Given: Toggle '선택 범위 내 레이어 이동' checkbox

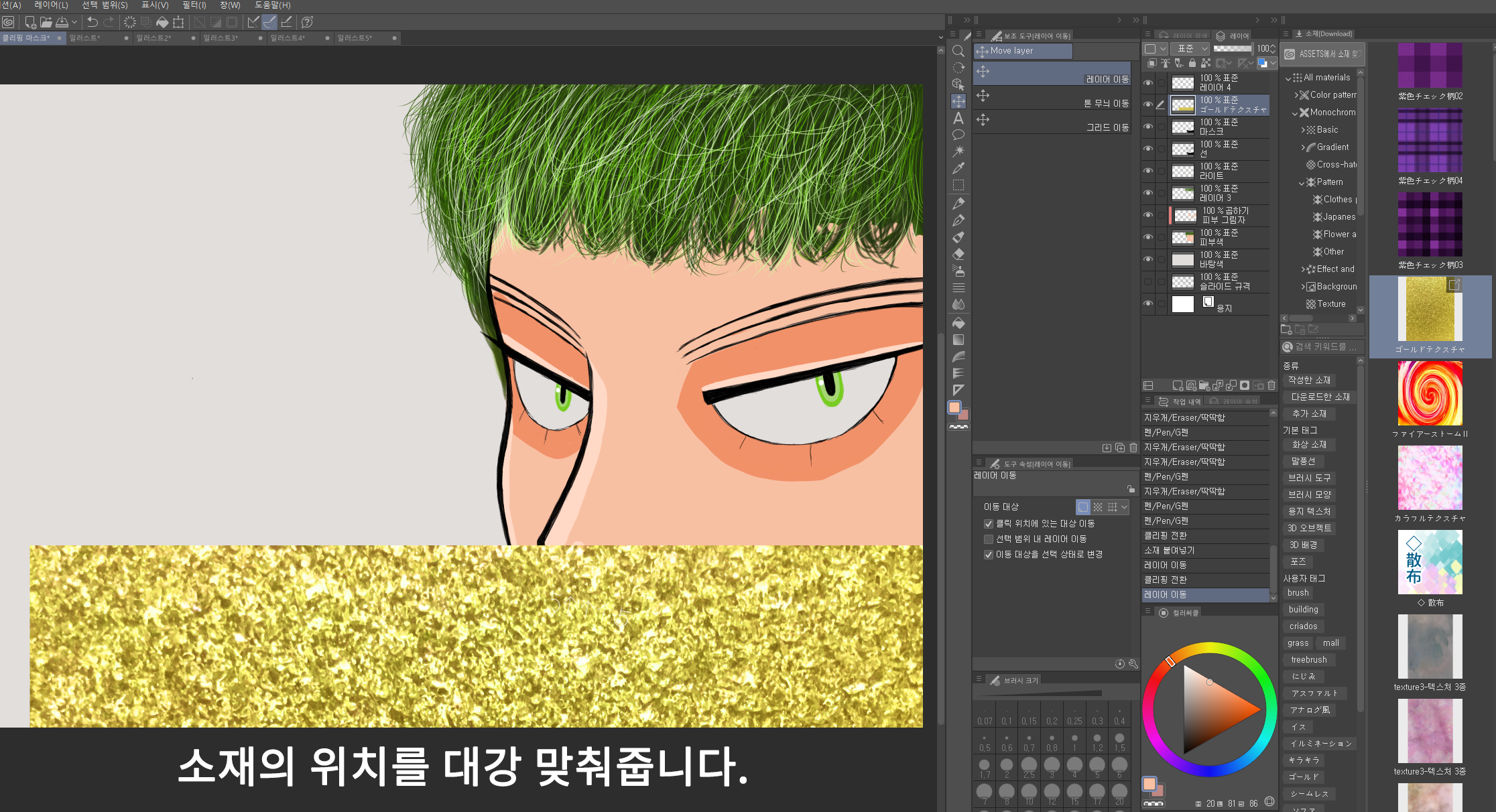Looking at the screenshot, I should point(988,539).
